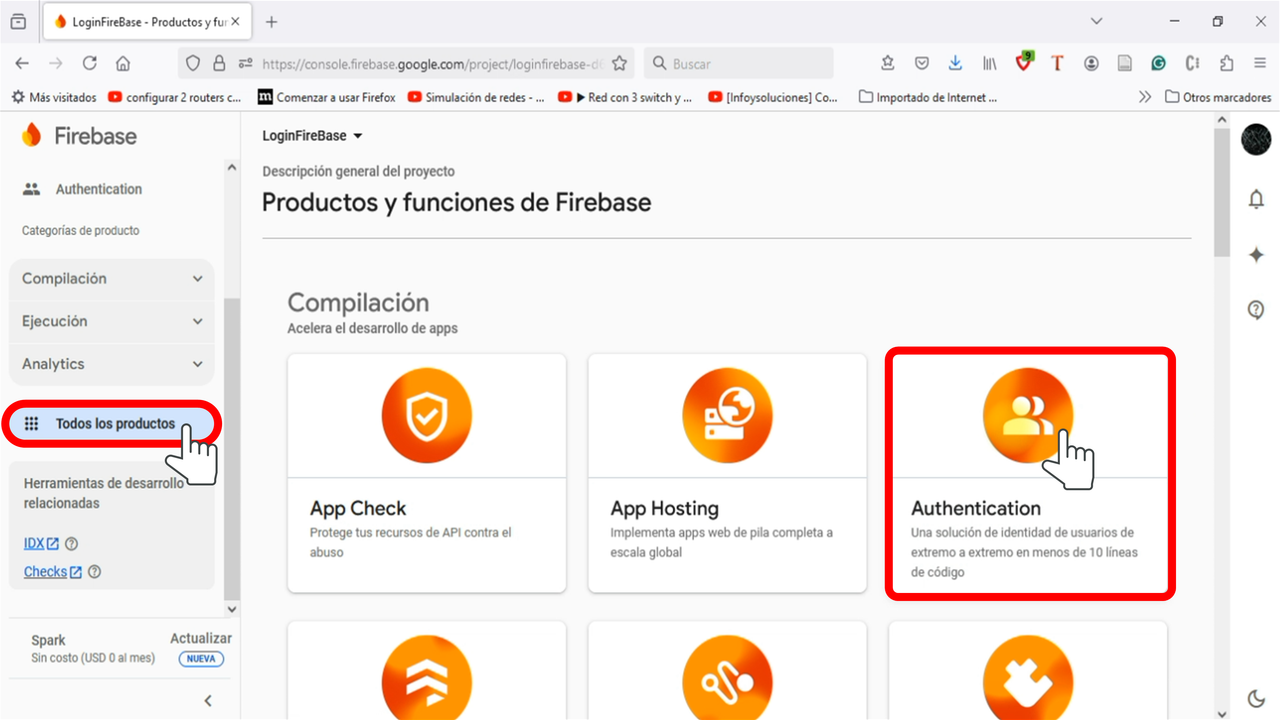Image resolution: width=1280 pixels, height=720 pixels.
Task: Click the Firebase logo icon
Action: tap(32, 135)
